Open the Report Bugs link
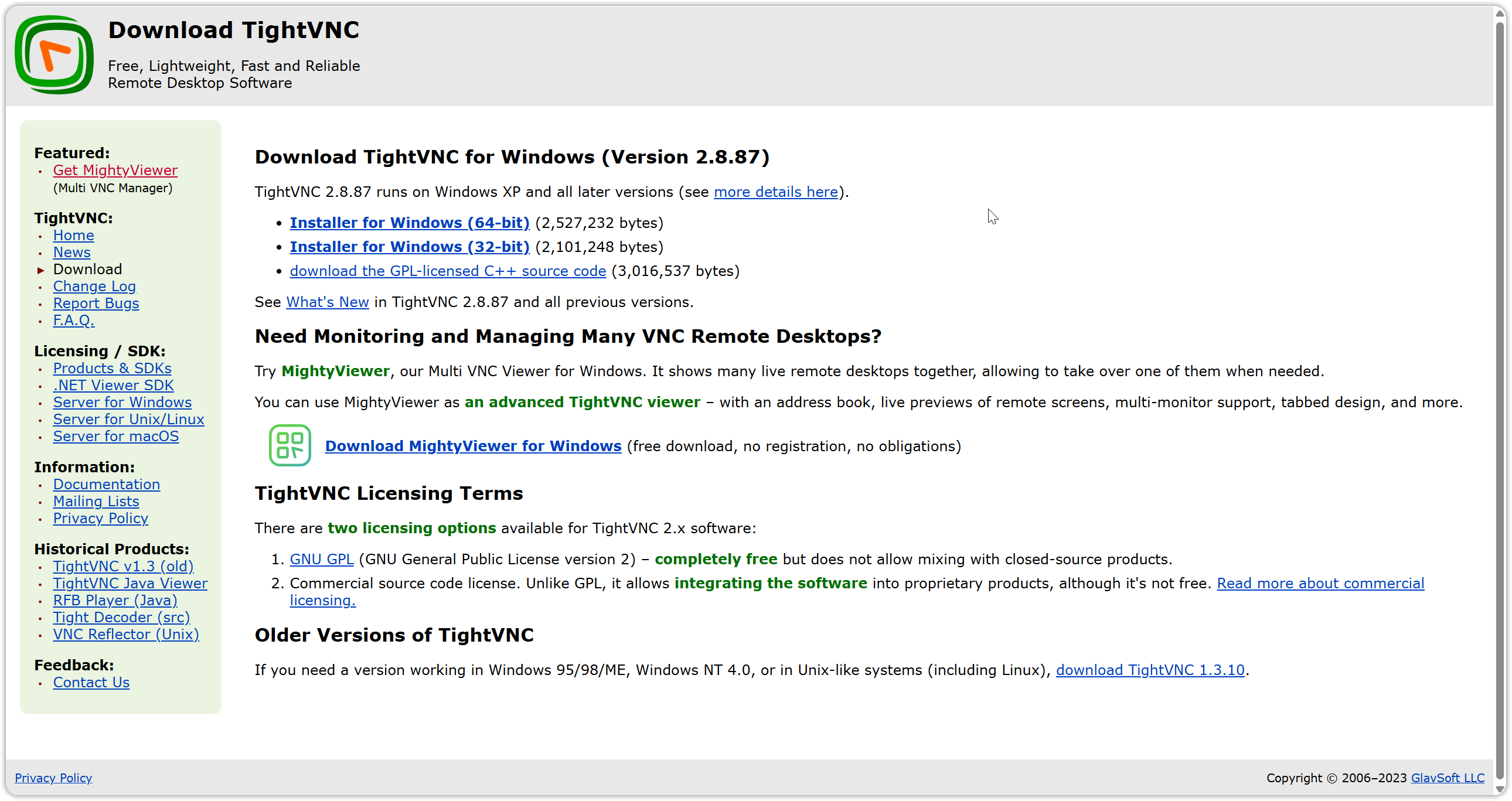 (96, 304)
